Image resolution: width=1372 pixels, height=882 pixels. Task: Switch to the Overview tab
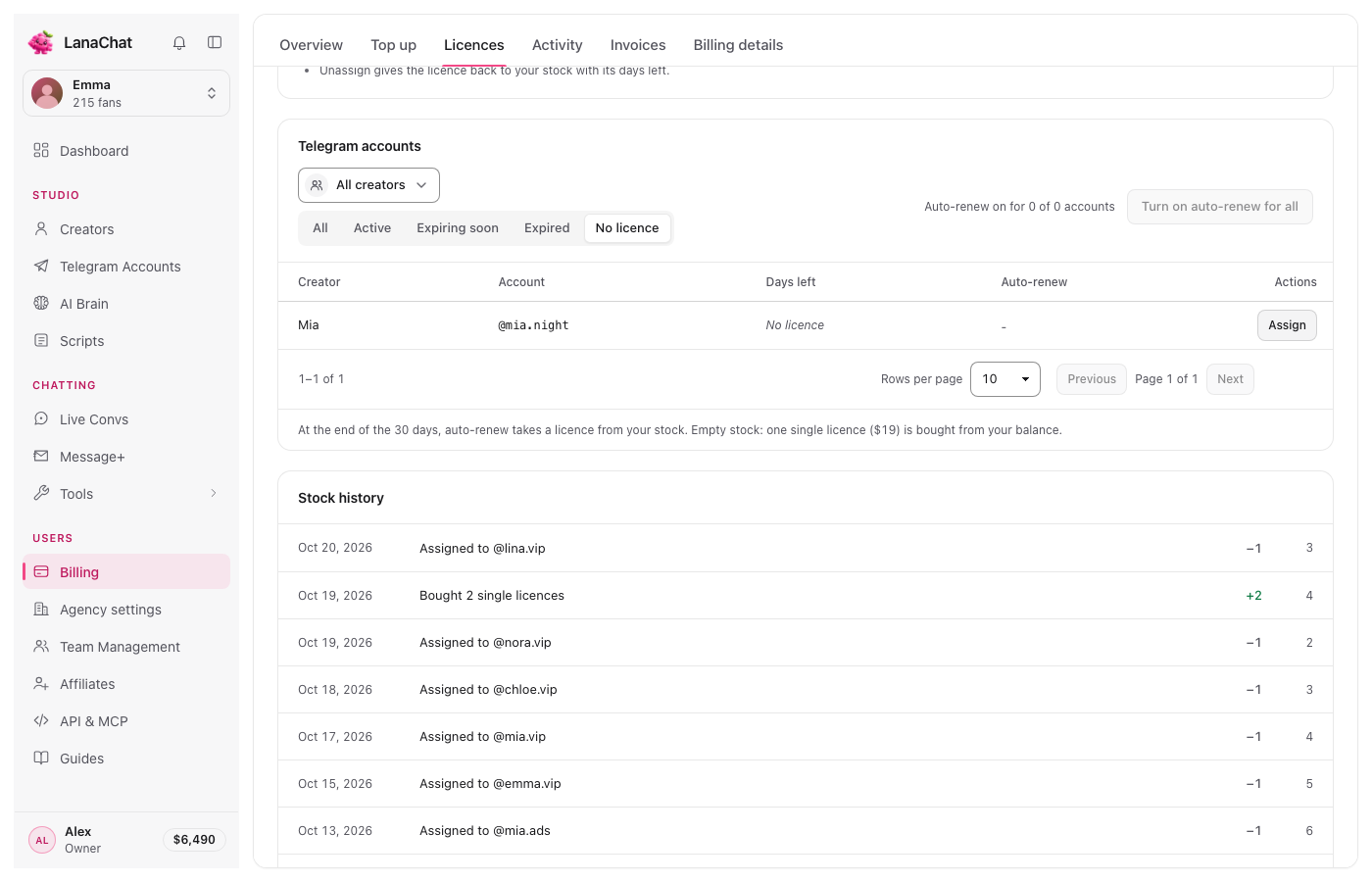tap(311, 45)
